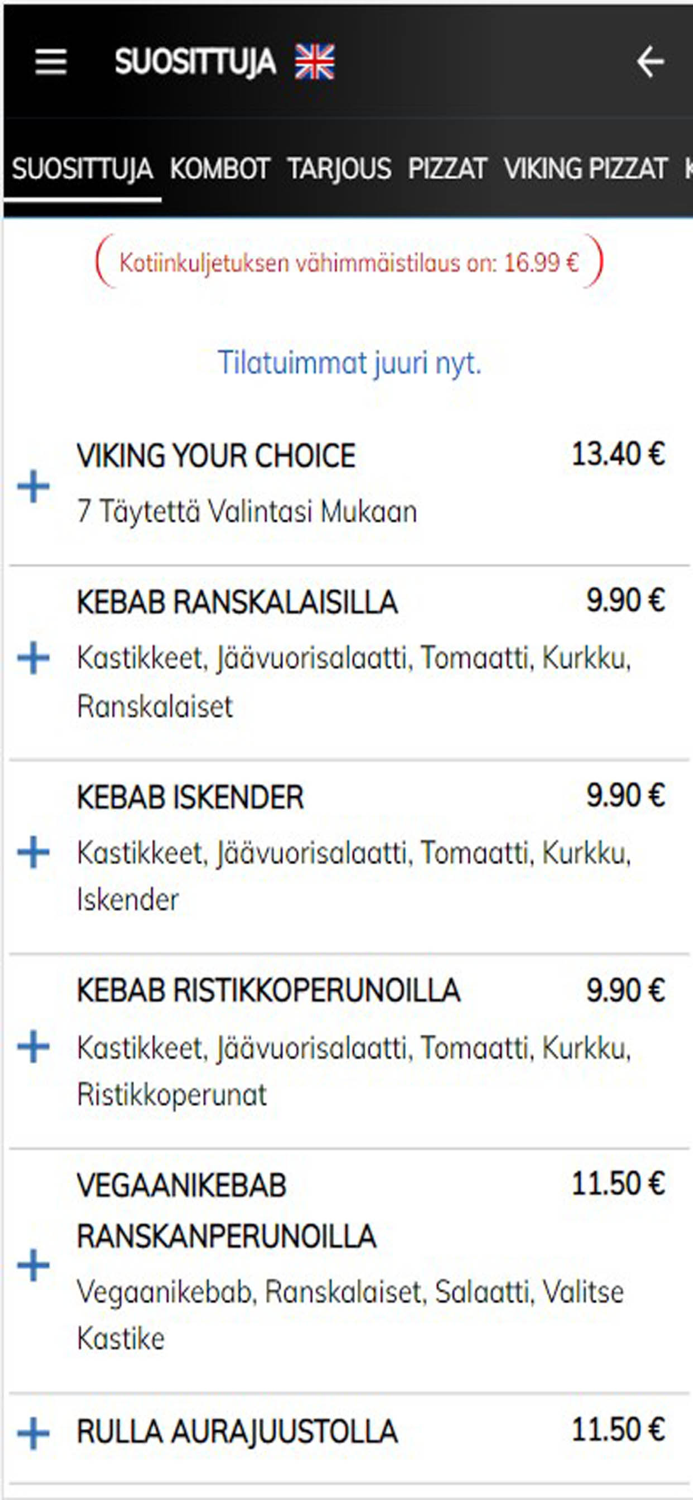Add KEBAB RISTIKKOPERUNOILLA with the plus icon
This screenshot has width=693, height=1500.
click(x=33, y=1047)
